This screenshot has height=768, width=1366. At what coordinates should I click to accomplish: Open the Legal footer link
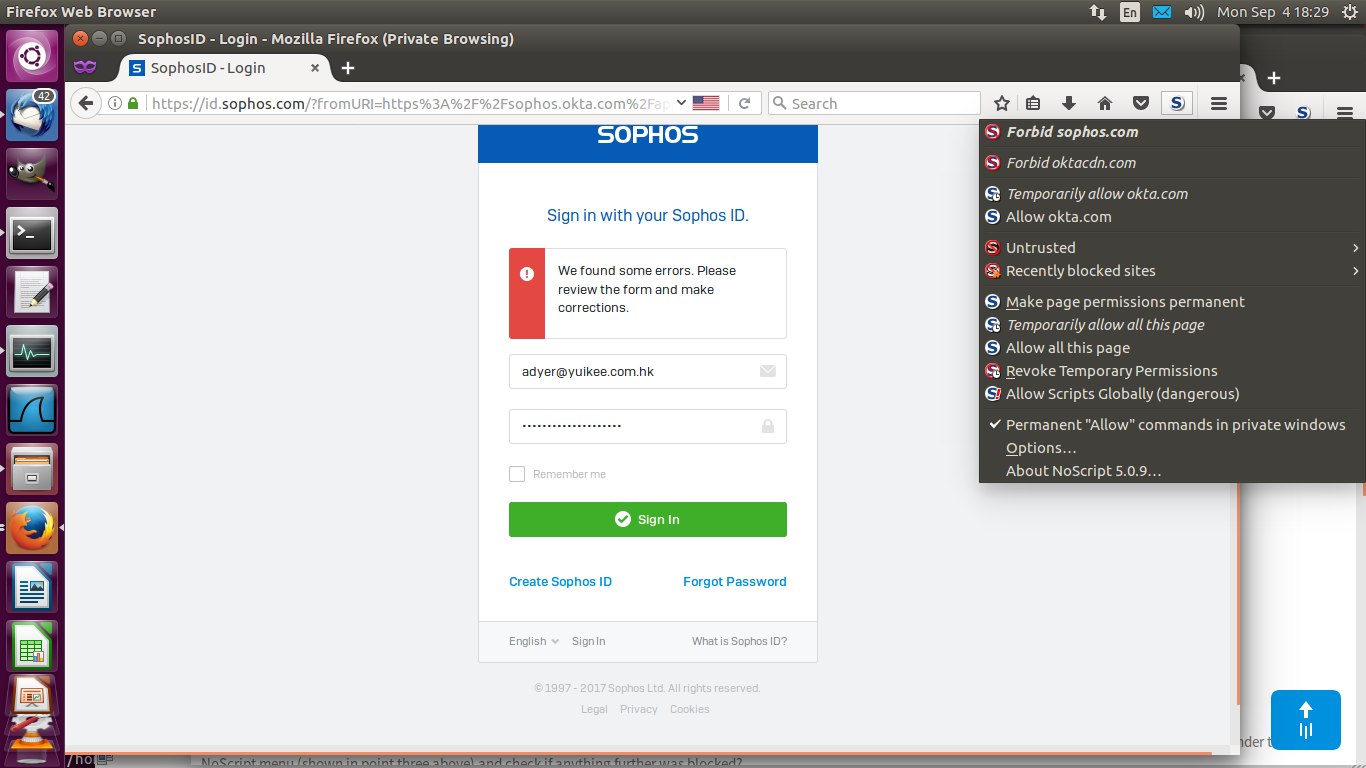click(594, 709)
